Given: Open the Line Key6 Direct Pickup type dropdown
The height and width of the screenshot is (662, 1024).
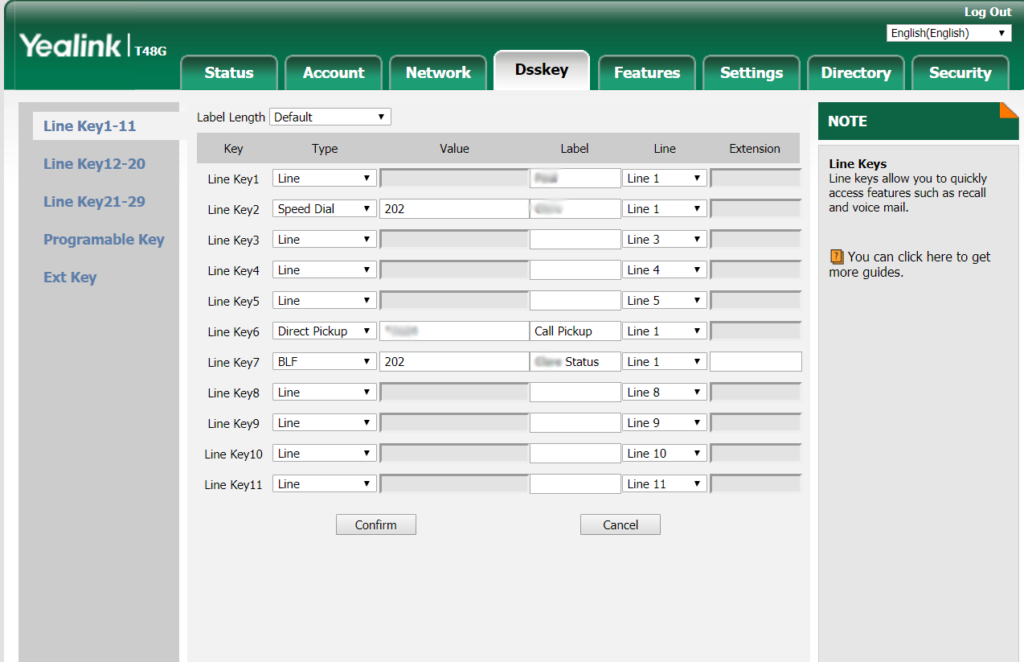Looking at the screenshot, I should 324,331.
